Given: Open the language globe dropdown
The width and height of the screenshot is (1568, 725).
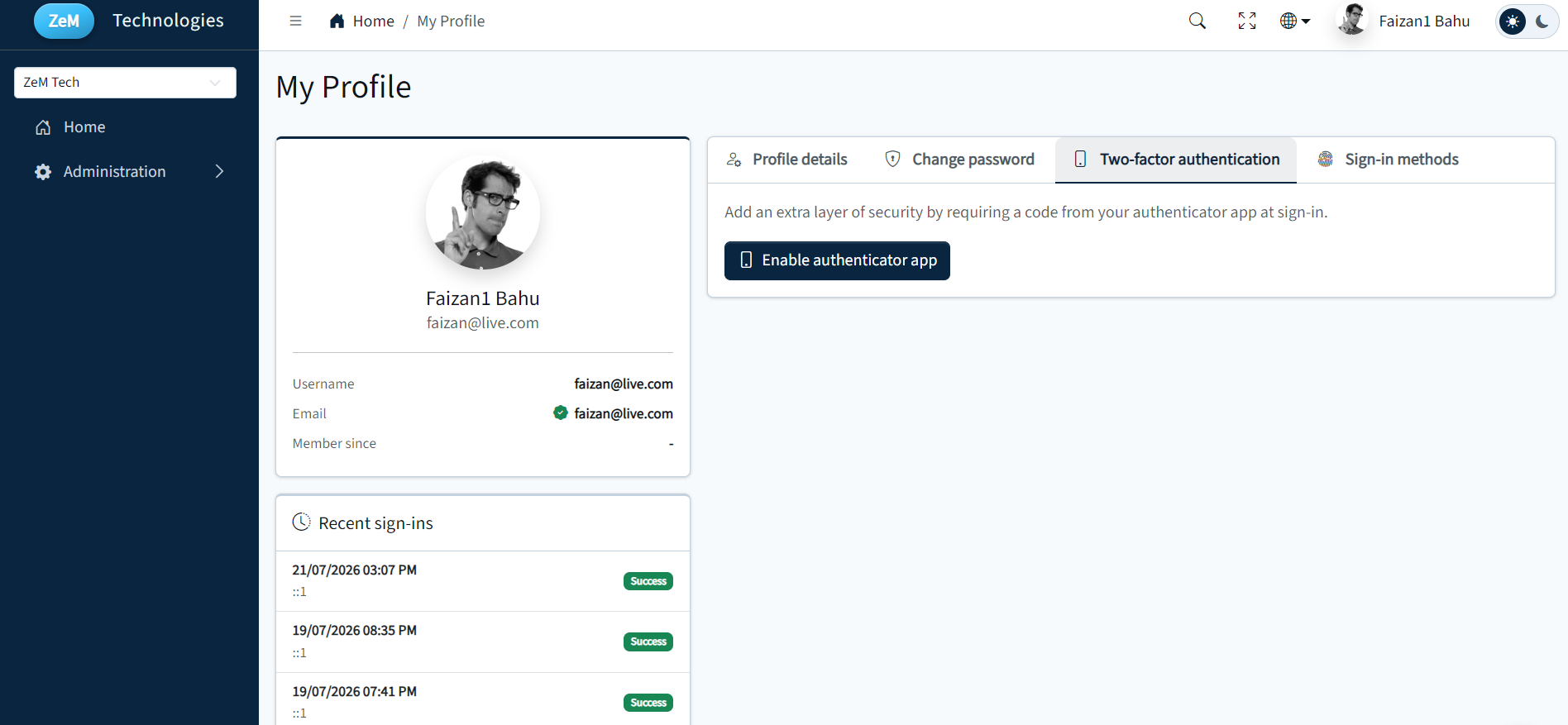Looking at the screenshot, I should pos(1295,21).
